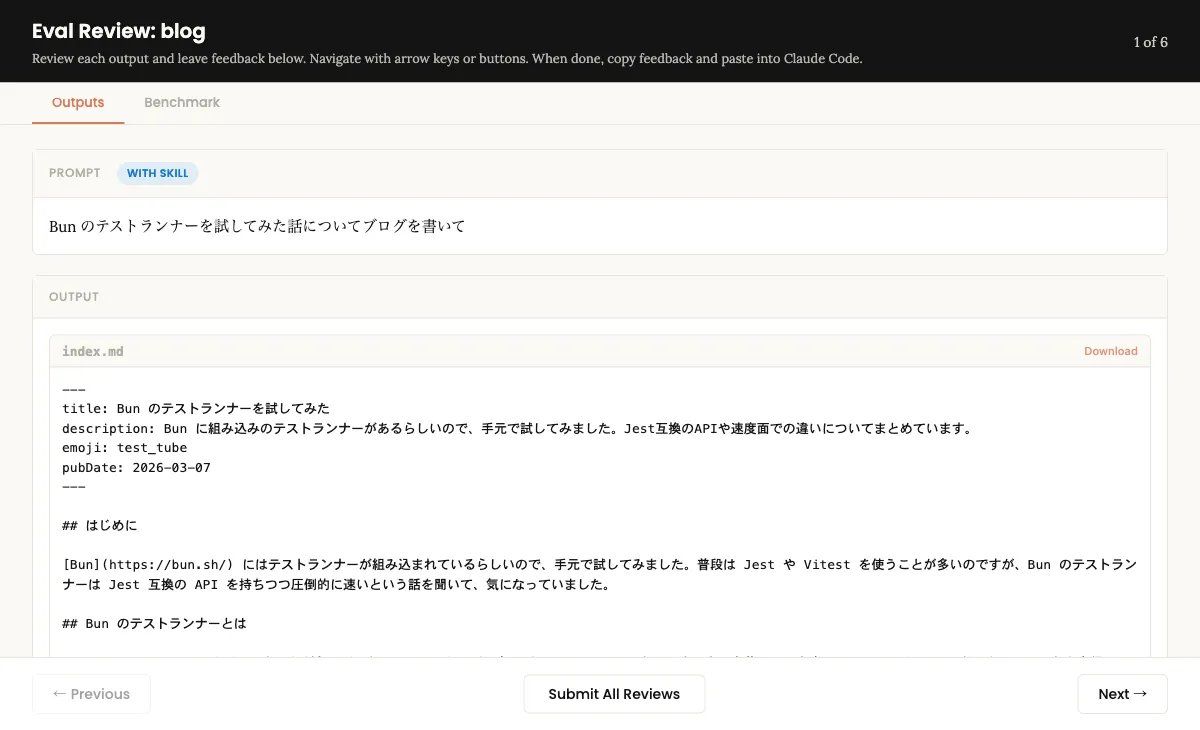Click Submit All Reviews button
Screen dimensions: 1200x730
pyautogui.click(x=614, y=694)
